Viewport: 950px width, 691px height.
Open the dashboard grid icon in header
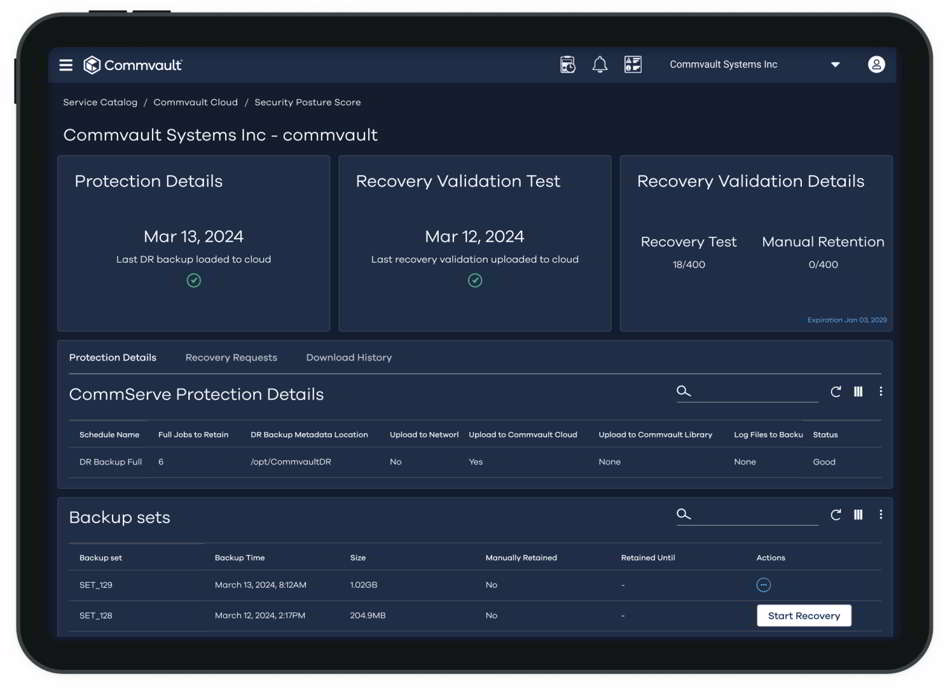tap(633, 65)
